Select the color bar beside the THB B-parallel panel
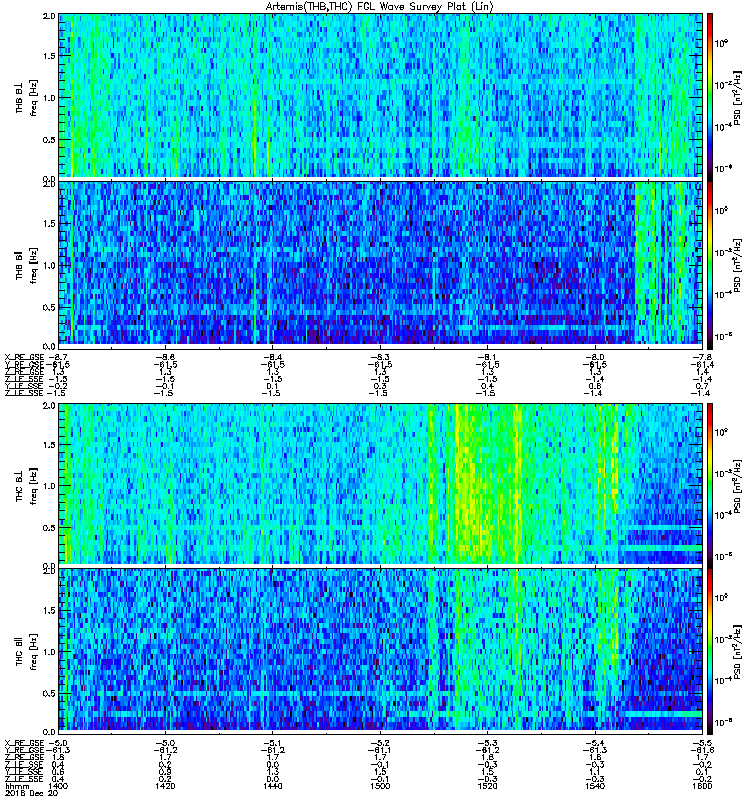The height and width of the screenshot is (800, 750). point(710,264)
